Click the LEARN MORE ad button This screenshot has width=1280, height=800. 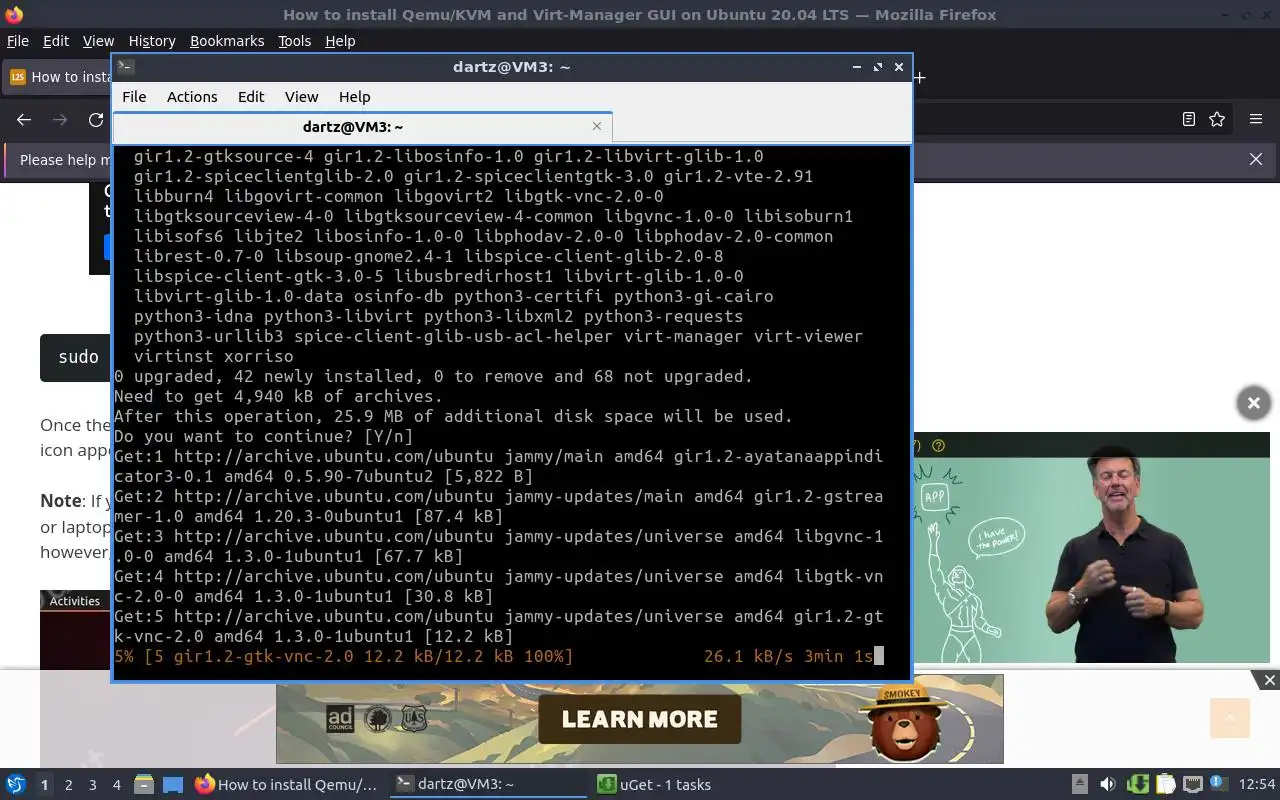point(640,719)
